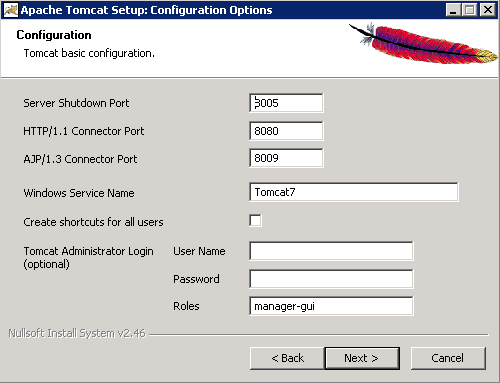Cancel the Tomcat setup
Image resolution: width=500 pixels, height=383 pixels.
click(448, 358)
